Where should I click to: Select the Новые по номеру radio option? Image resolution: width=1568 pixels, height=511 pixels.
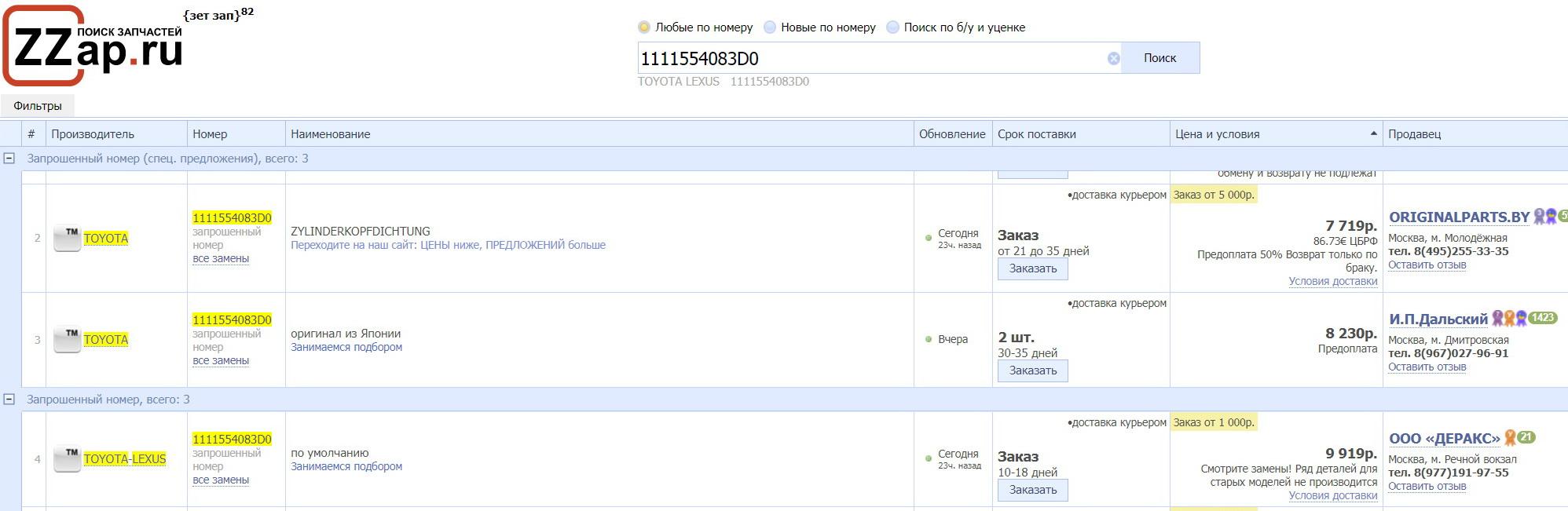[x=770, y=27]
